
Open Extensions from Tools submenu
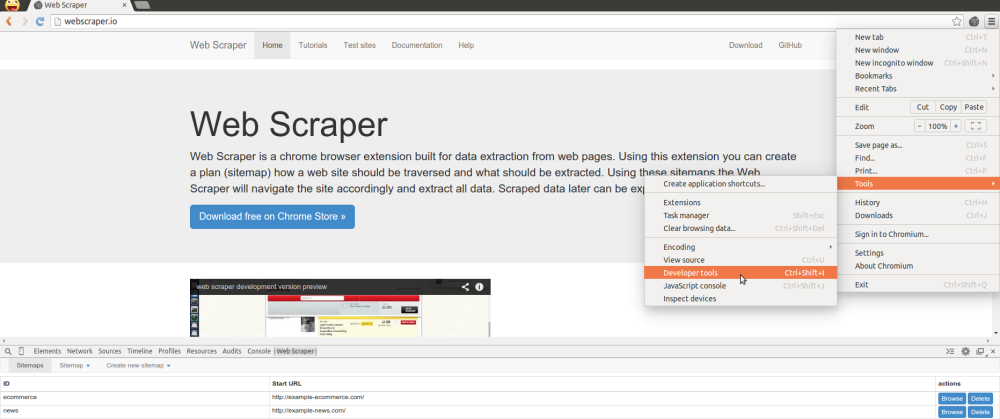740,202
